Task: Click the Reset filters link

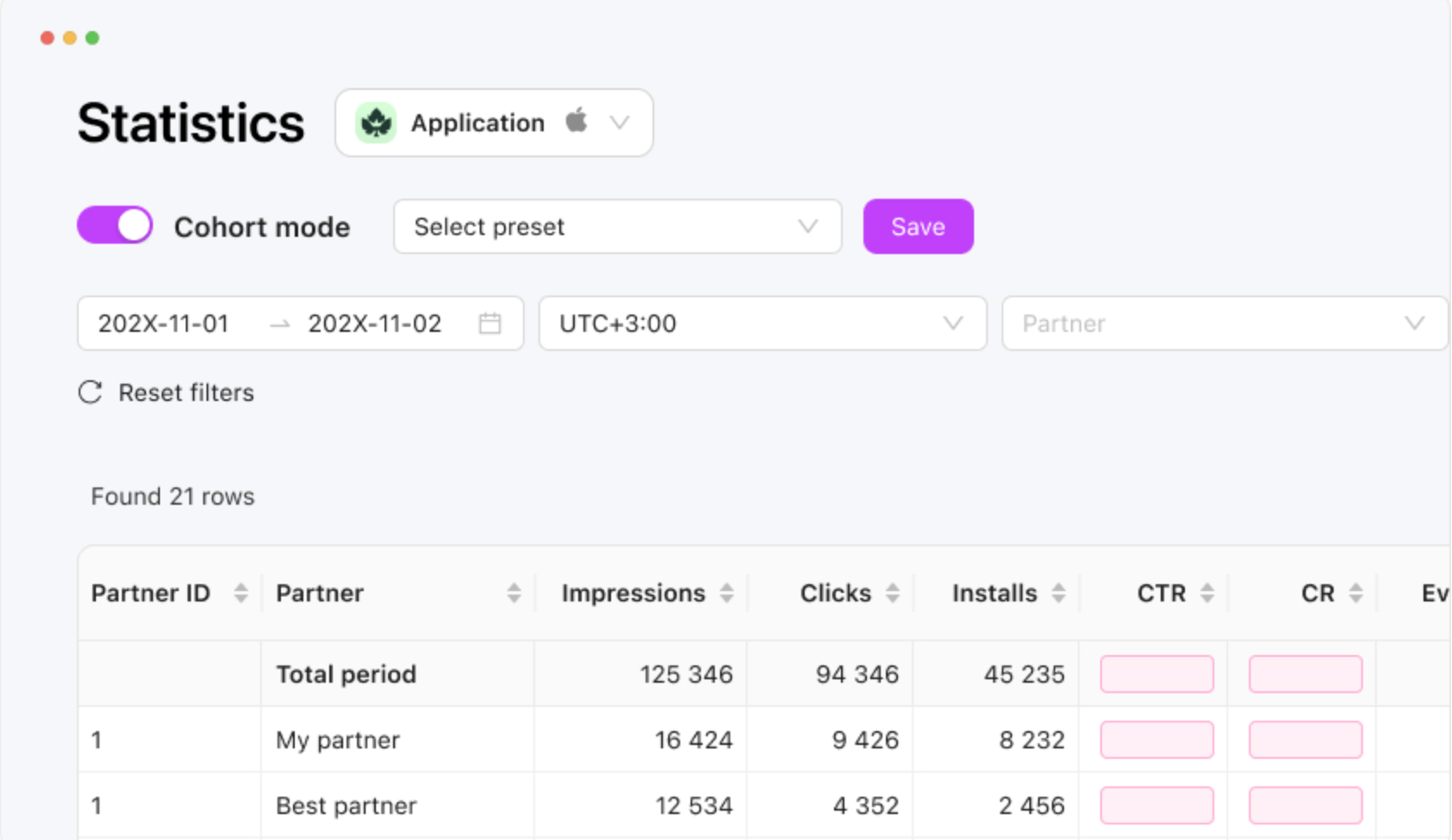Action: click(x=186, y=392)
